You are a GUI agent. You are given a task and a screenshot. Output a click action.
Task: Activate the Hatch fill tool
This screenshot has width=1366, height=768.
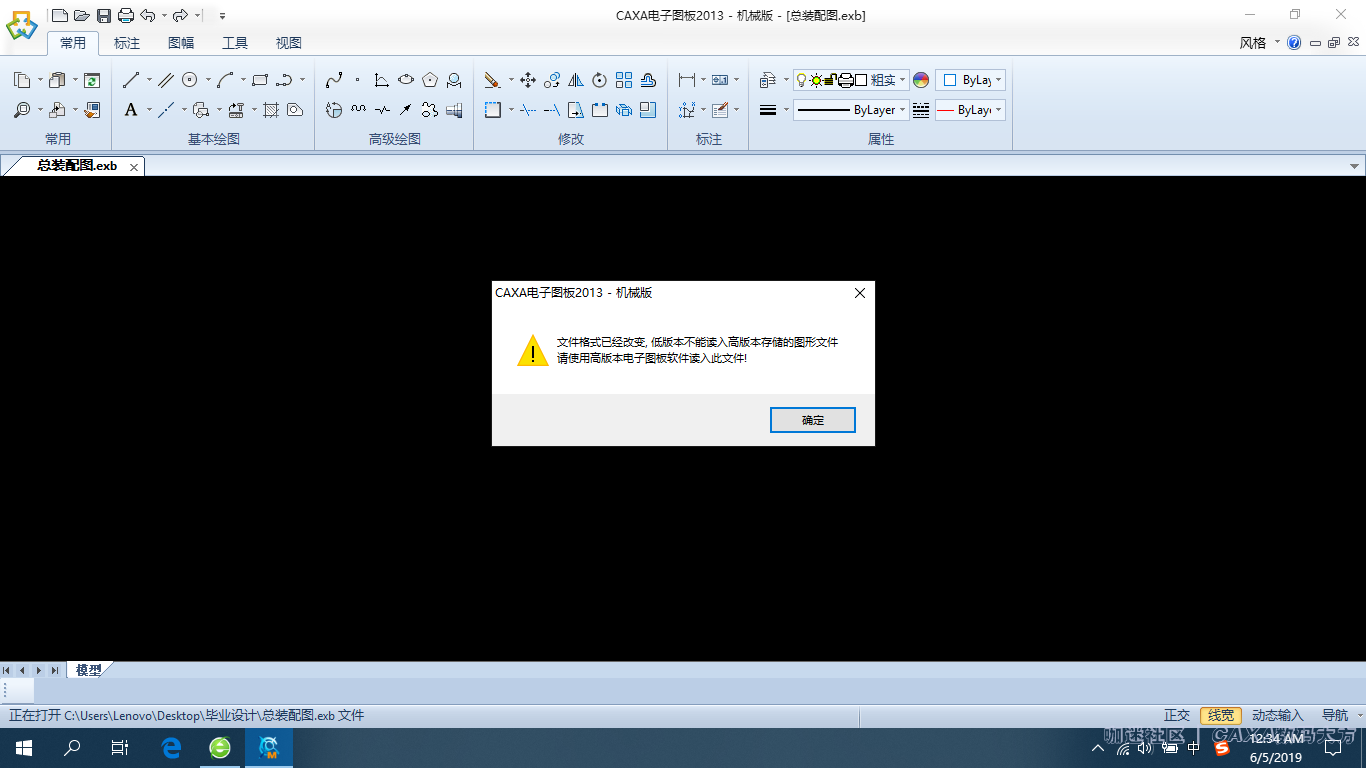(270, 110)
